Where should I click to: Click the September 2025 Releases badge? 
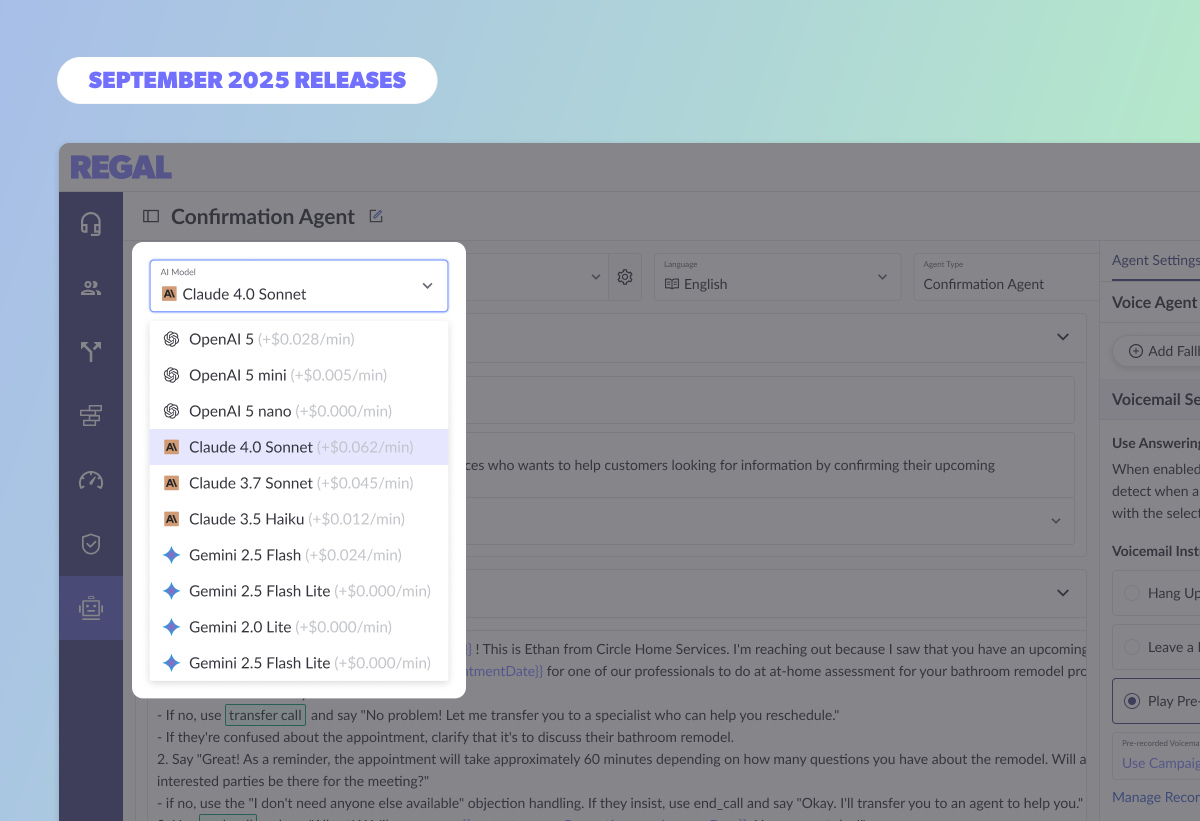247,80
